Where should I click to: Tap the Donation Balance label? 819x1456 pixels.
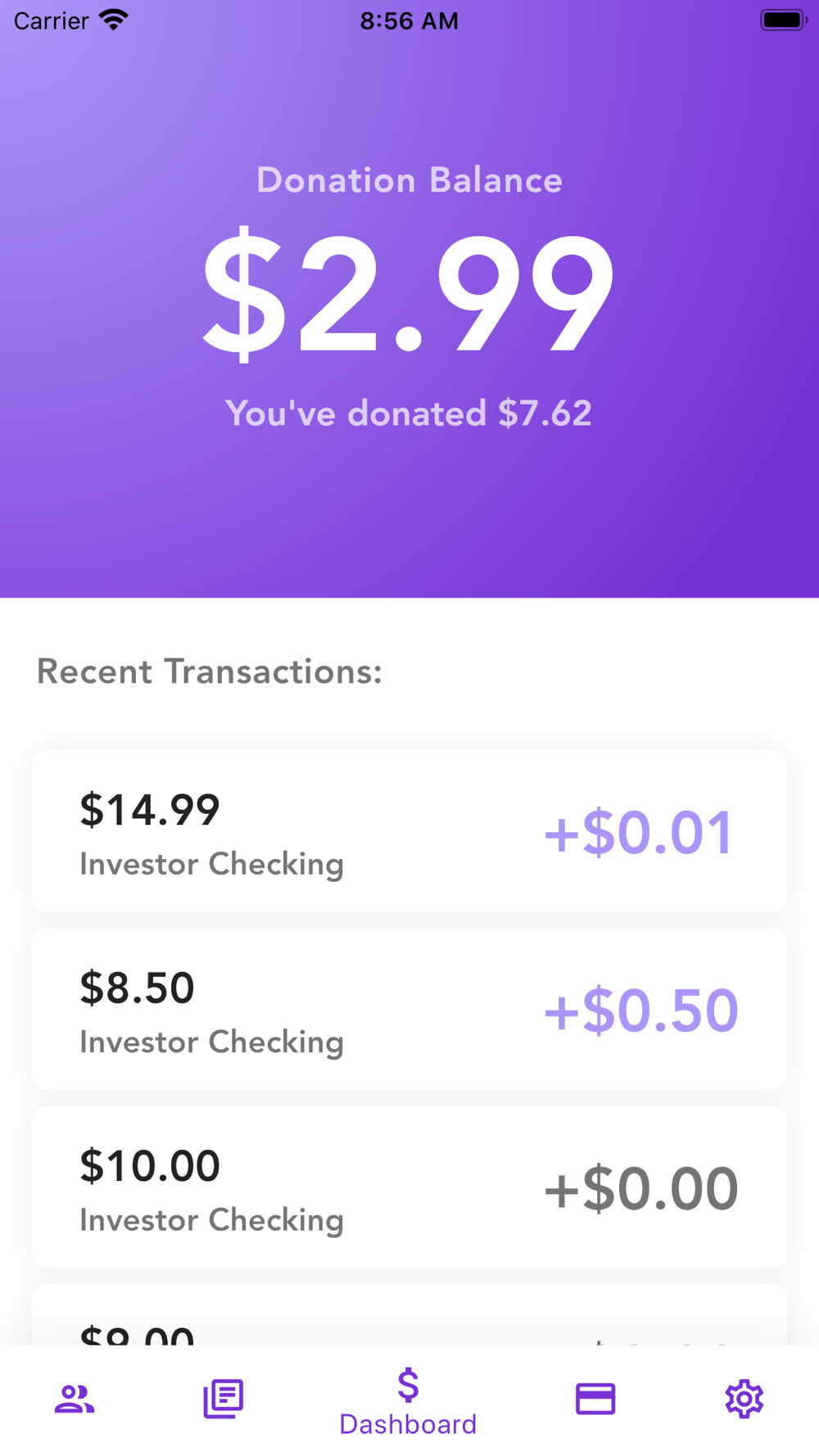point(409,180)
